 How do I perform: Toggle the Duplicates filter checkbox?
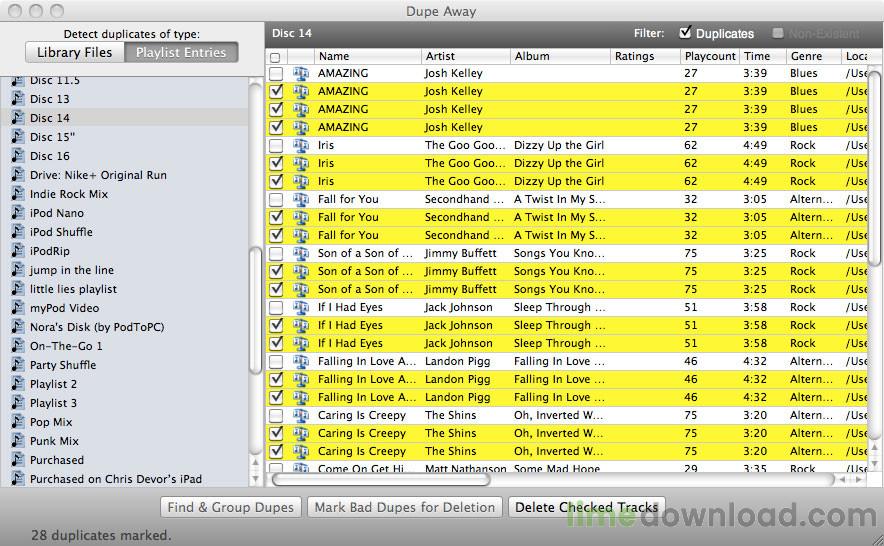pyautogui.click(x=685, y=33)
